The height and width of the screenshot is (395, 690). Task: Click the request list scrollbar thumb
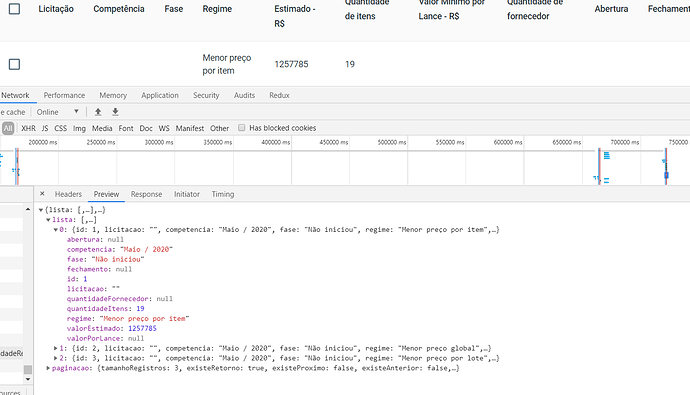click(x=28, y=369)
